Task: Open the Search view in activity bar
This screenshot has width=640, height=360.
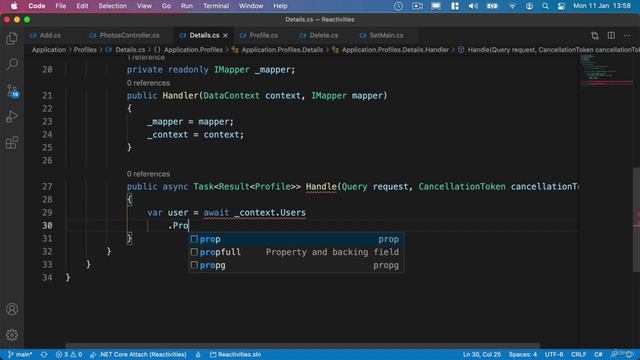Action: [12, 64]
